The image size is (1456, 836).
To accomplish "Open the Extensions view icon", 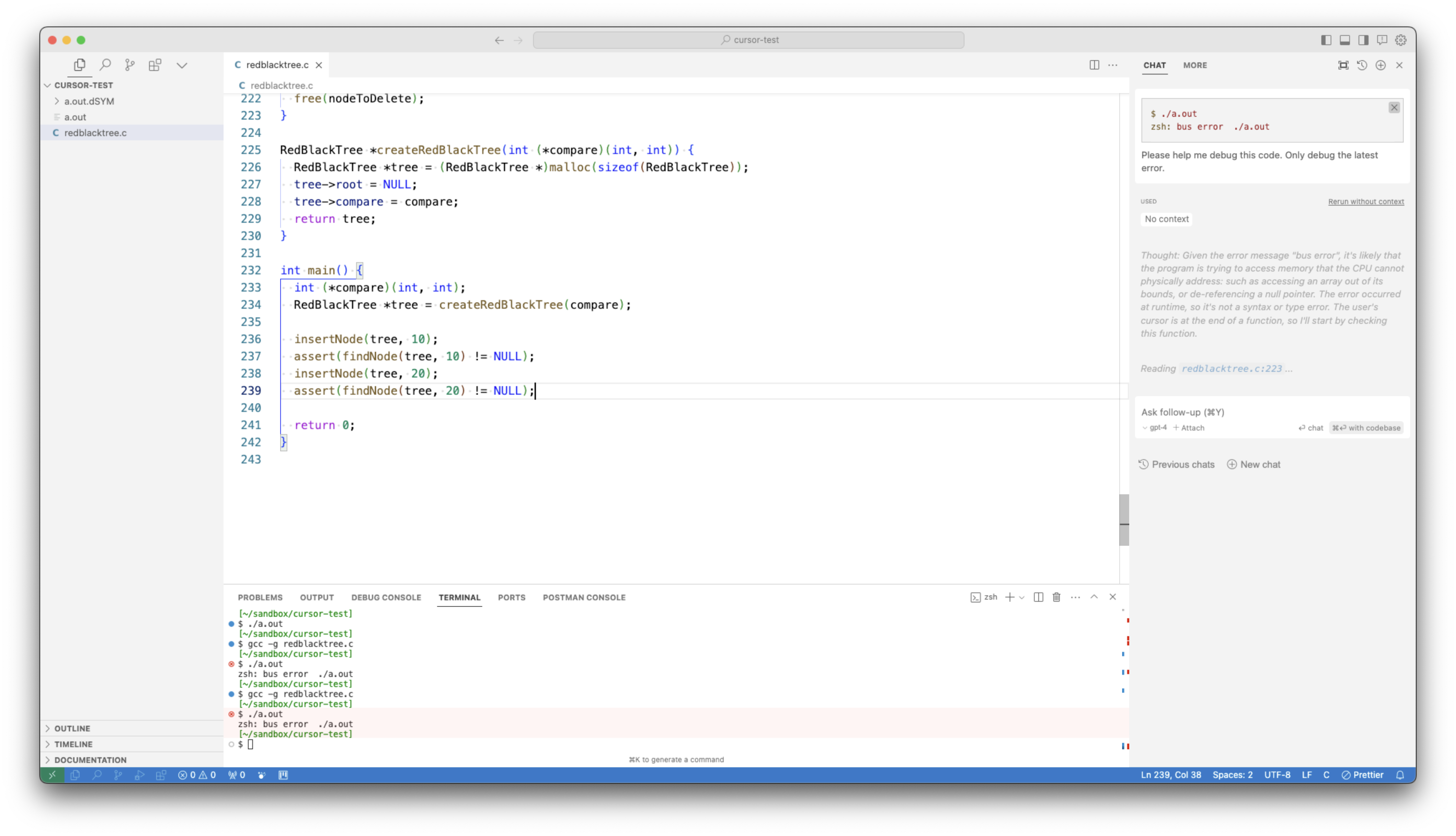I will [x=155, y=65].
